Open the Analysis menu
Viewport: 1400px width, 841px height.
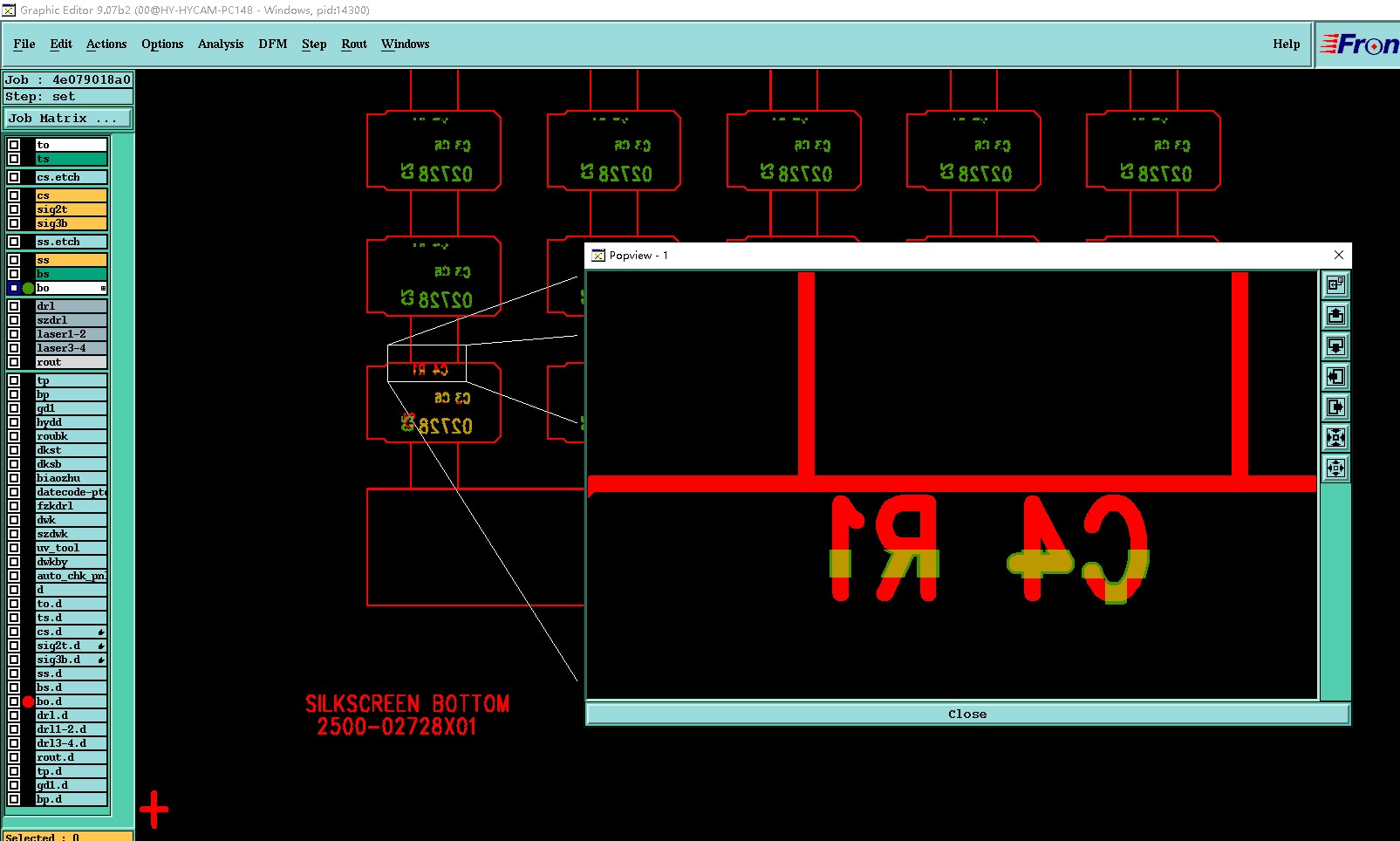(x=221, y=44)
